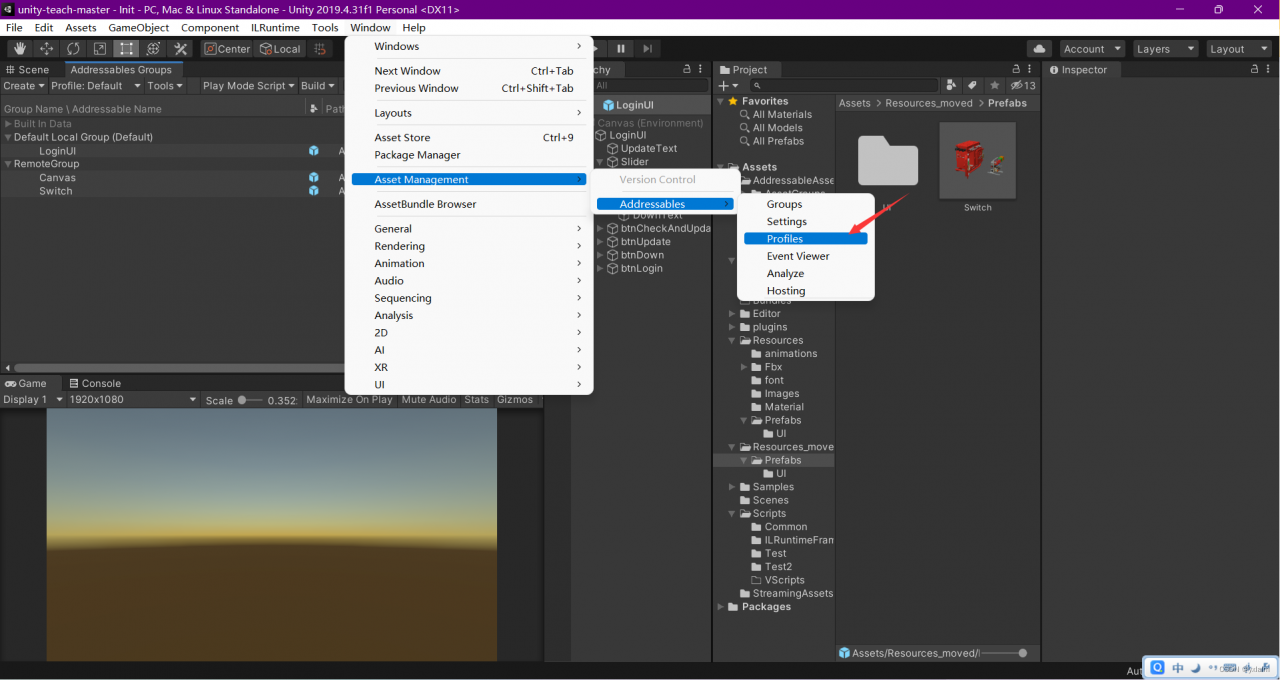
Task: Open the Play Mode Script dropdown
Action: [248, 86]
